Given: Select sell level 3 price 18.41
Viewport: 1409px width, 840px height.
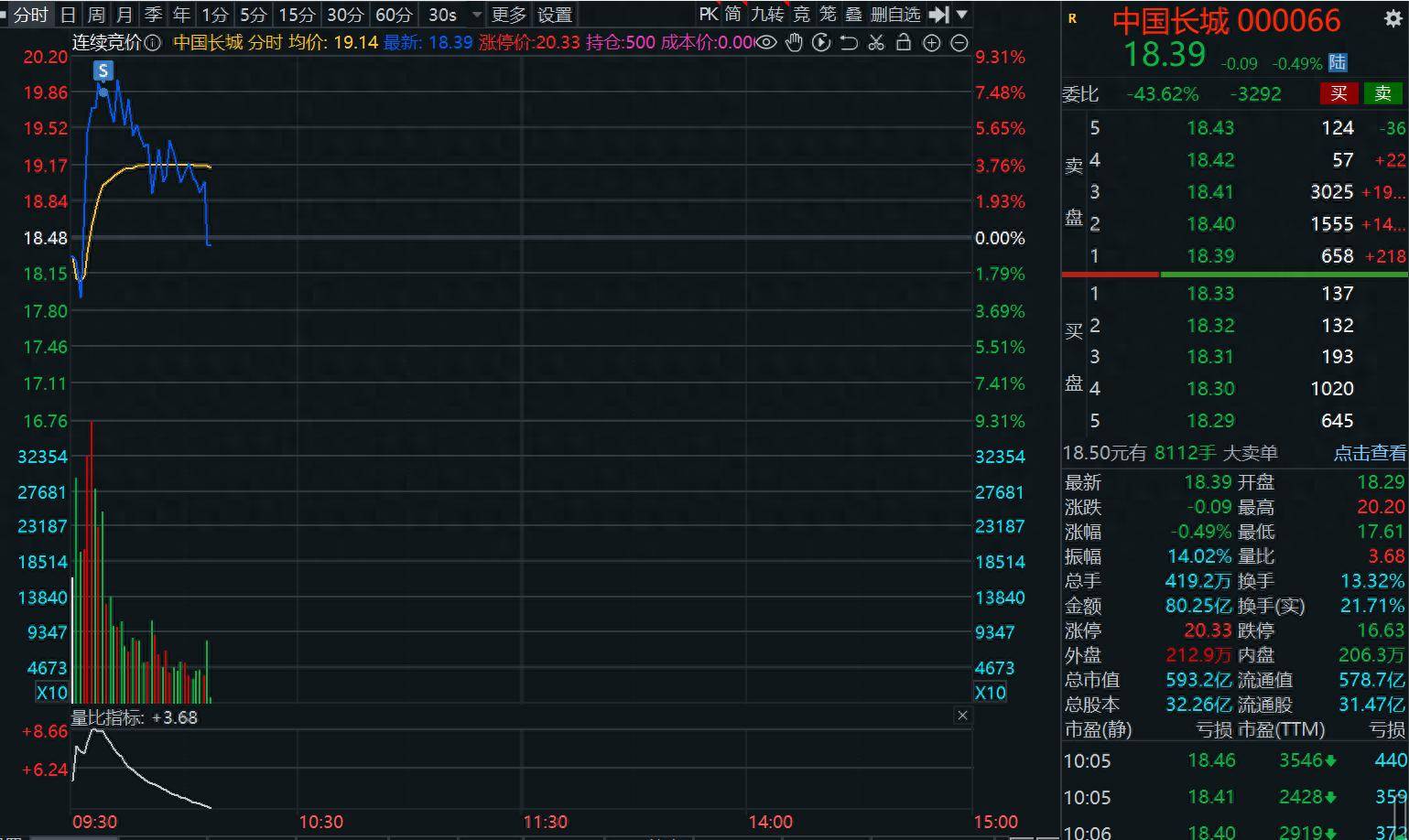Looking at the screenshot, I should [1210, 192].
